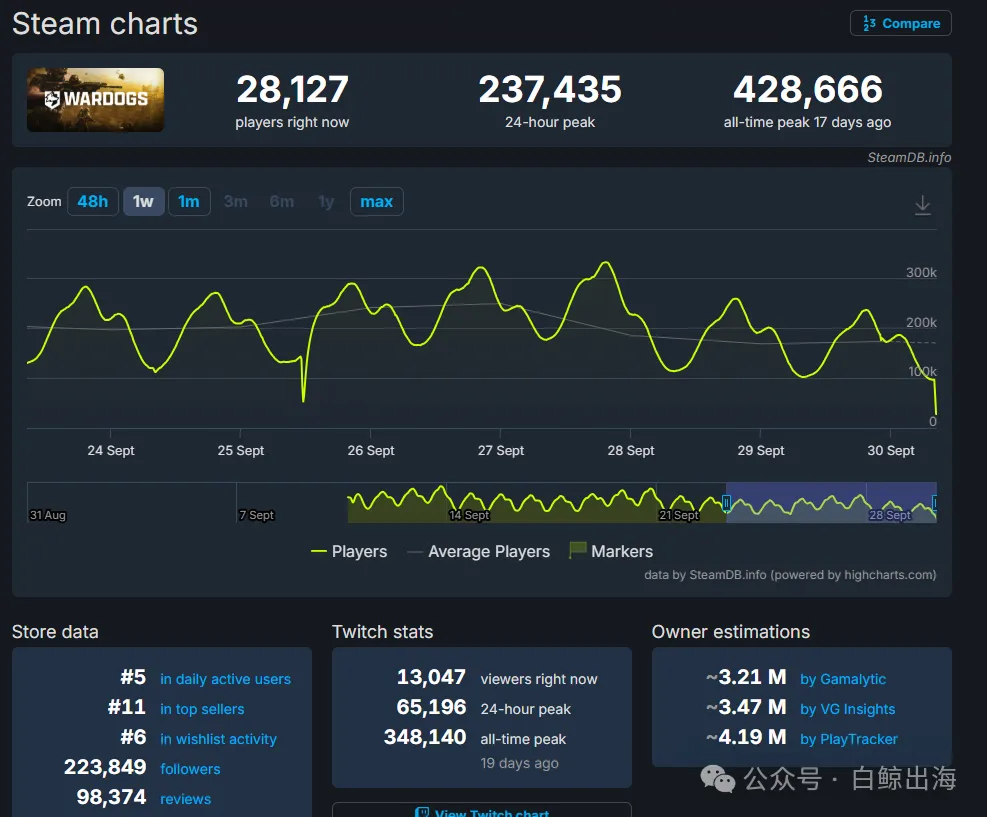
Task: Switch zoom to 1m
Action: (189, 201)
